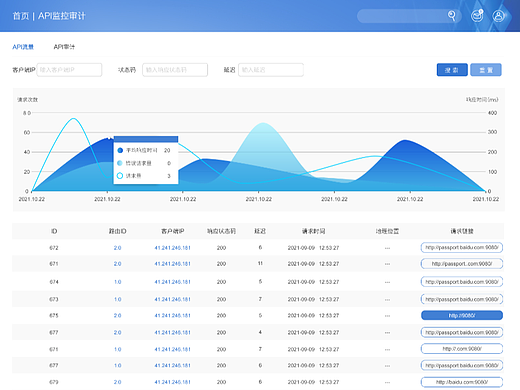Image resolution: width=520 pixels, height=390 pixels.
Task: Focus the 延迟 input field
Action: (271, 70)
